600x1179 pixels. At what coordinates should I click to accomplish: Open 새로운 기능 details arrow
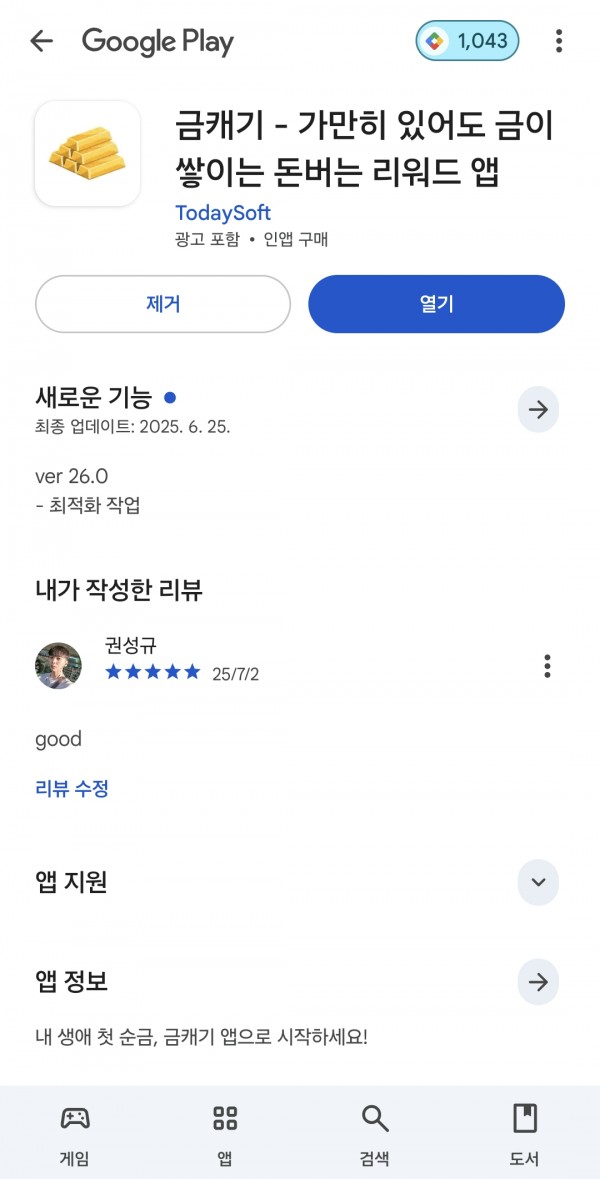[538, 410]
